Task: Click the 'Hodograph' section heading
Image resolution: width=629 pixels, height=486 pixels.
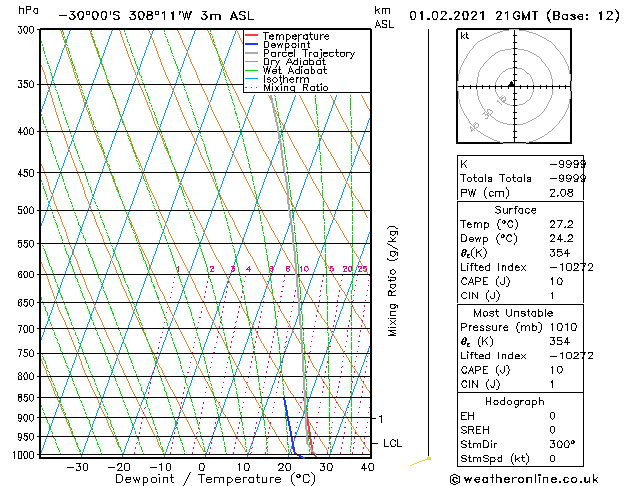Action: click(x=515, y=402)
